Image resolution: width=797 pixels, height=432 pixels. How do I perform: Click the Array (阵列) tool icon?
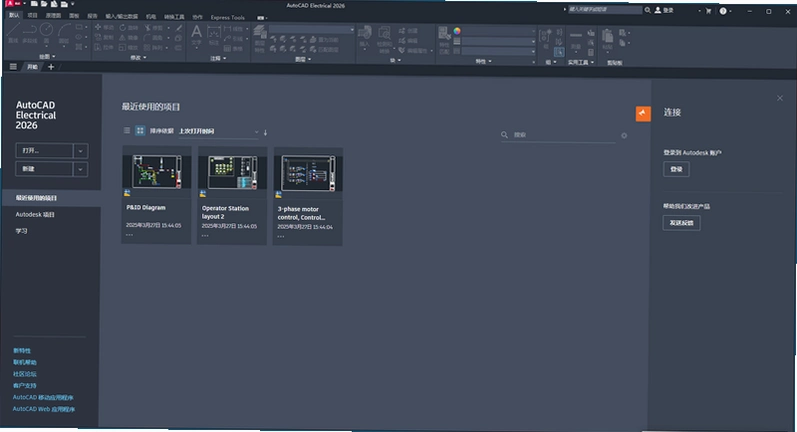pos(147,47)
